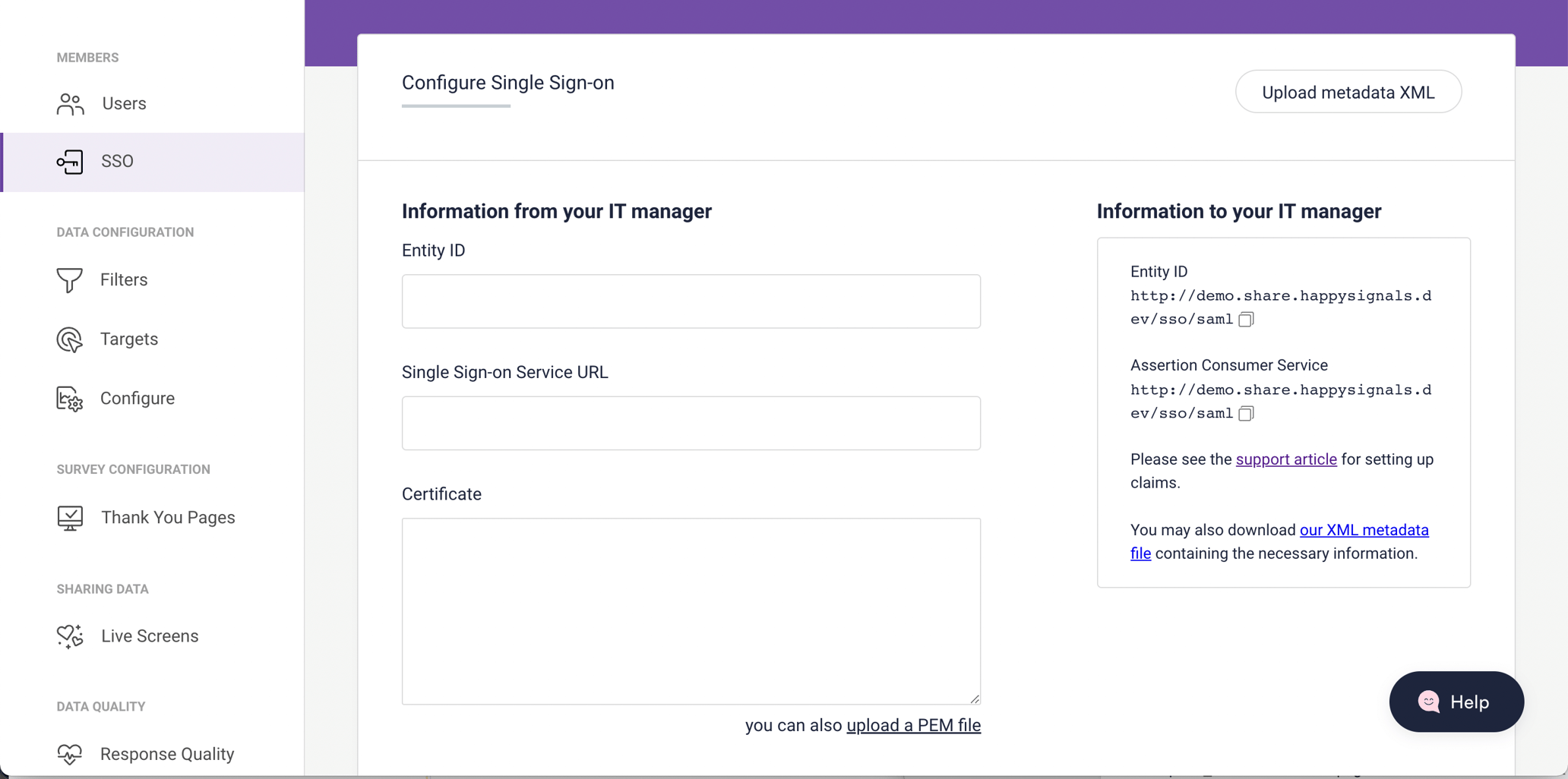
Task: Click the Upload metadata XML button
Action: tap(1348, 92)
